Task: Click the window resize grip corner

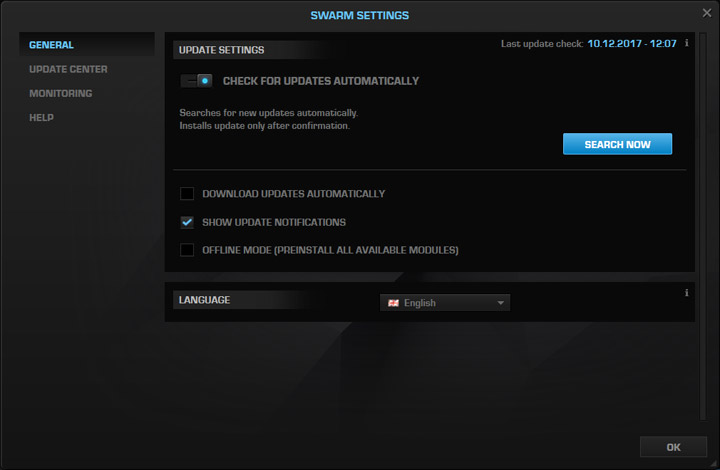Action: (x=714, y=464)
